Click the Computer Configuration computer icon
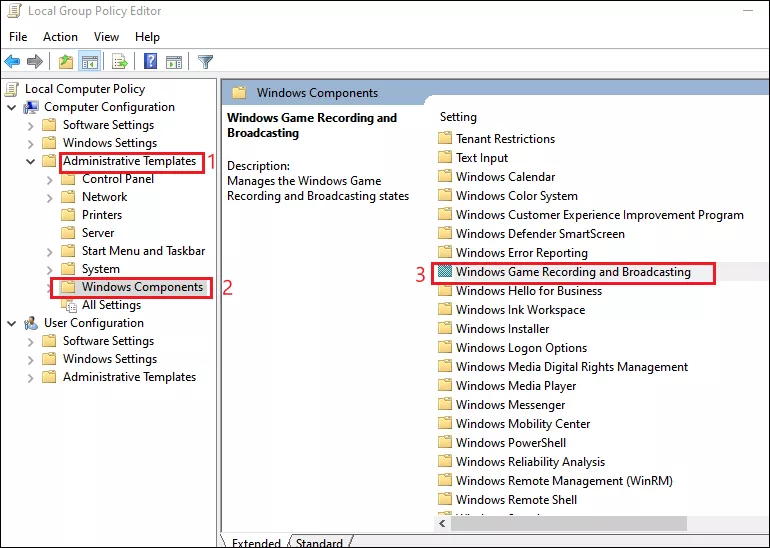The width and height of the screenshot is (770, 548). (x=31, y=107)
